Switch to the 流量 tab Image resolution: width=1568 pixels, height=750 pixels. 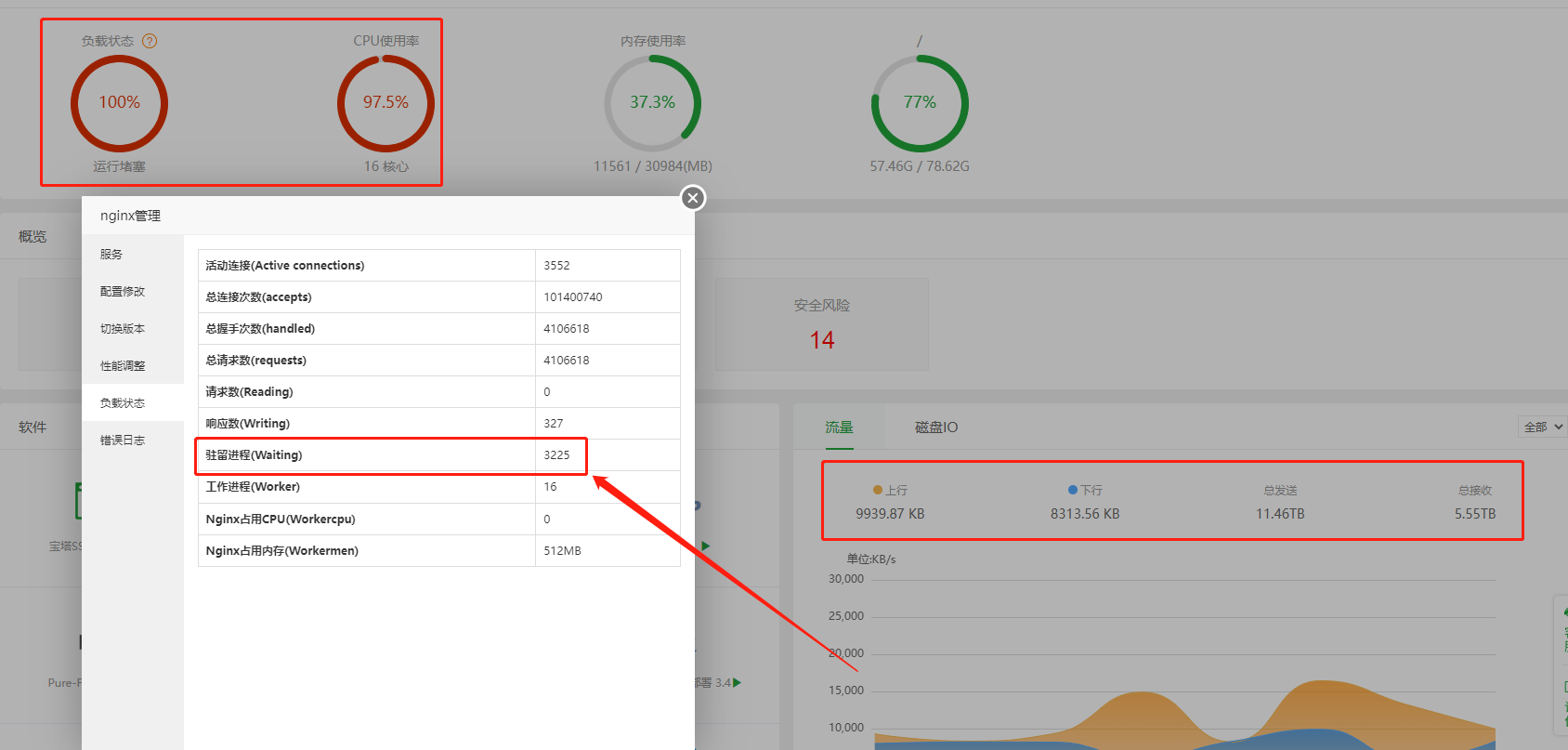[x=839, y=428]
